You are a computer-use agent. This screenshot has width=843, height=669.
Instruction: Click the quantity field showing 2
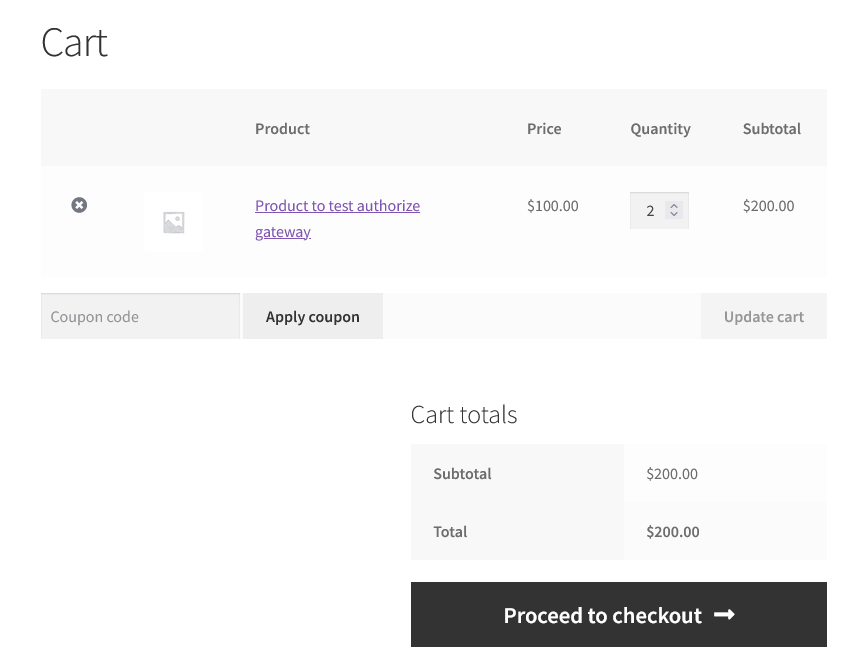point(659,210)
